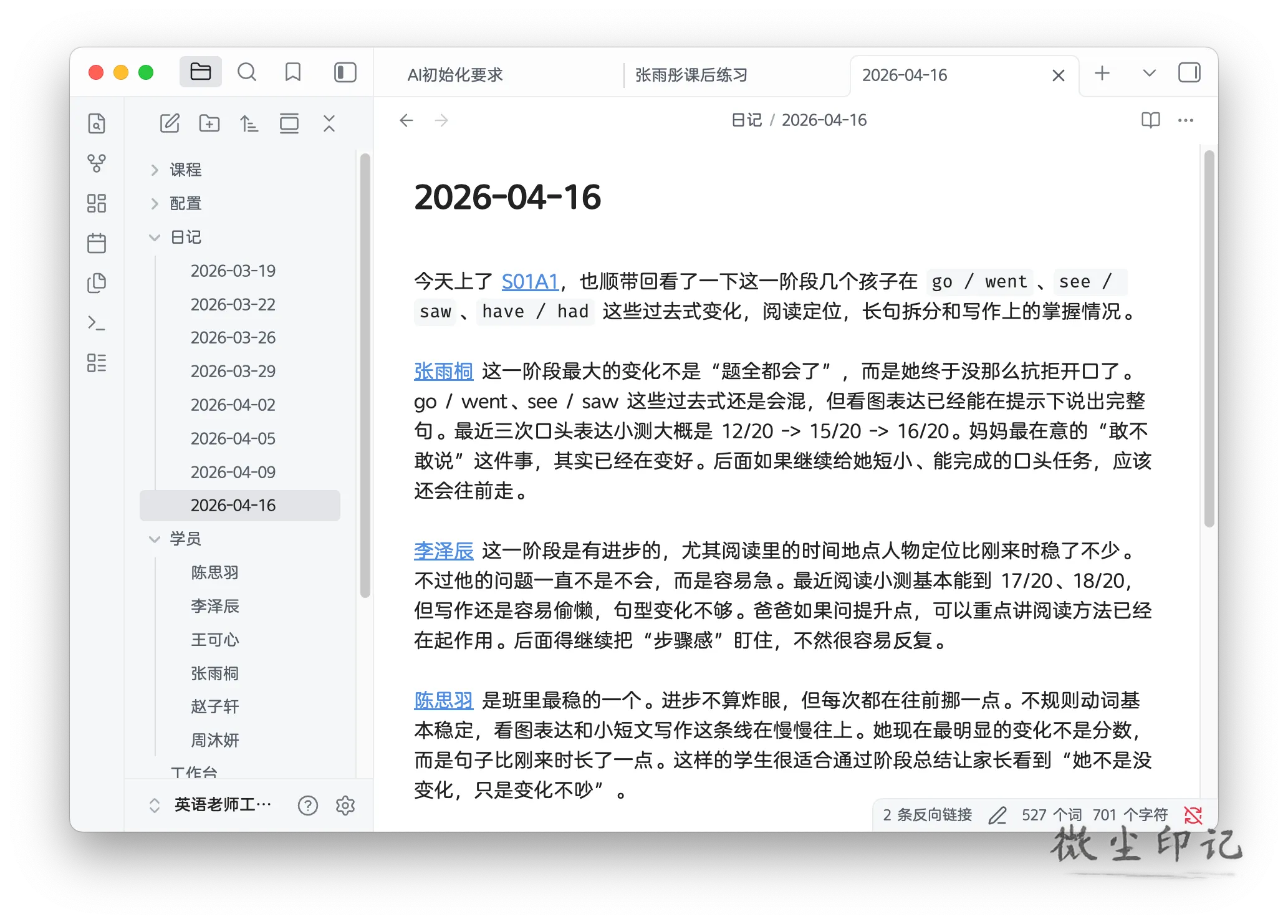Screen dimensions: 1288x924
Task: Open the more options three-dot menu
Action: (x=1186, y=120)
